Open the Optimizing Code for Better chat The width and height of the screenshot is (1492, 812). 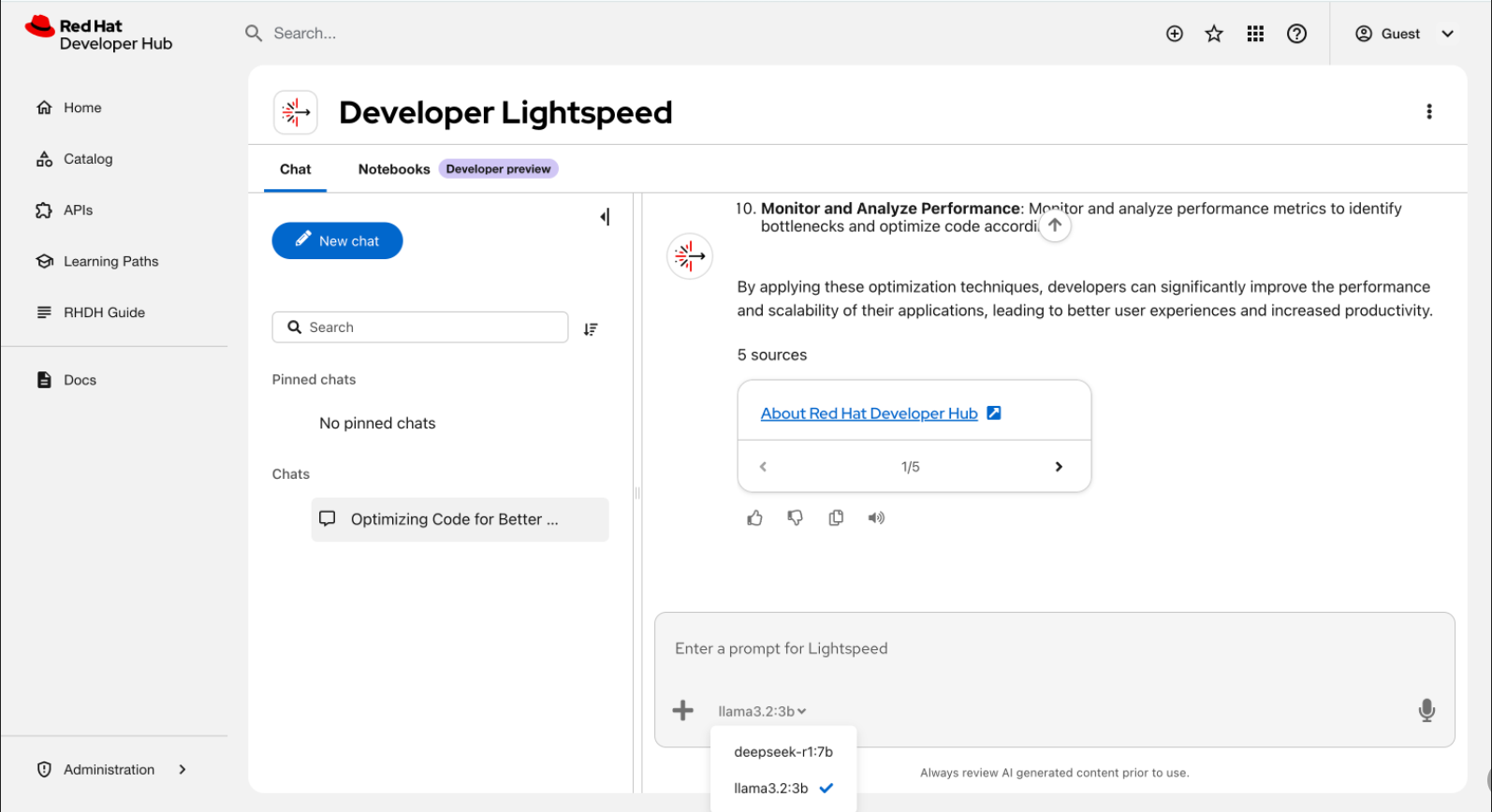[x=460, y=519]
